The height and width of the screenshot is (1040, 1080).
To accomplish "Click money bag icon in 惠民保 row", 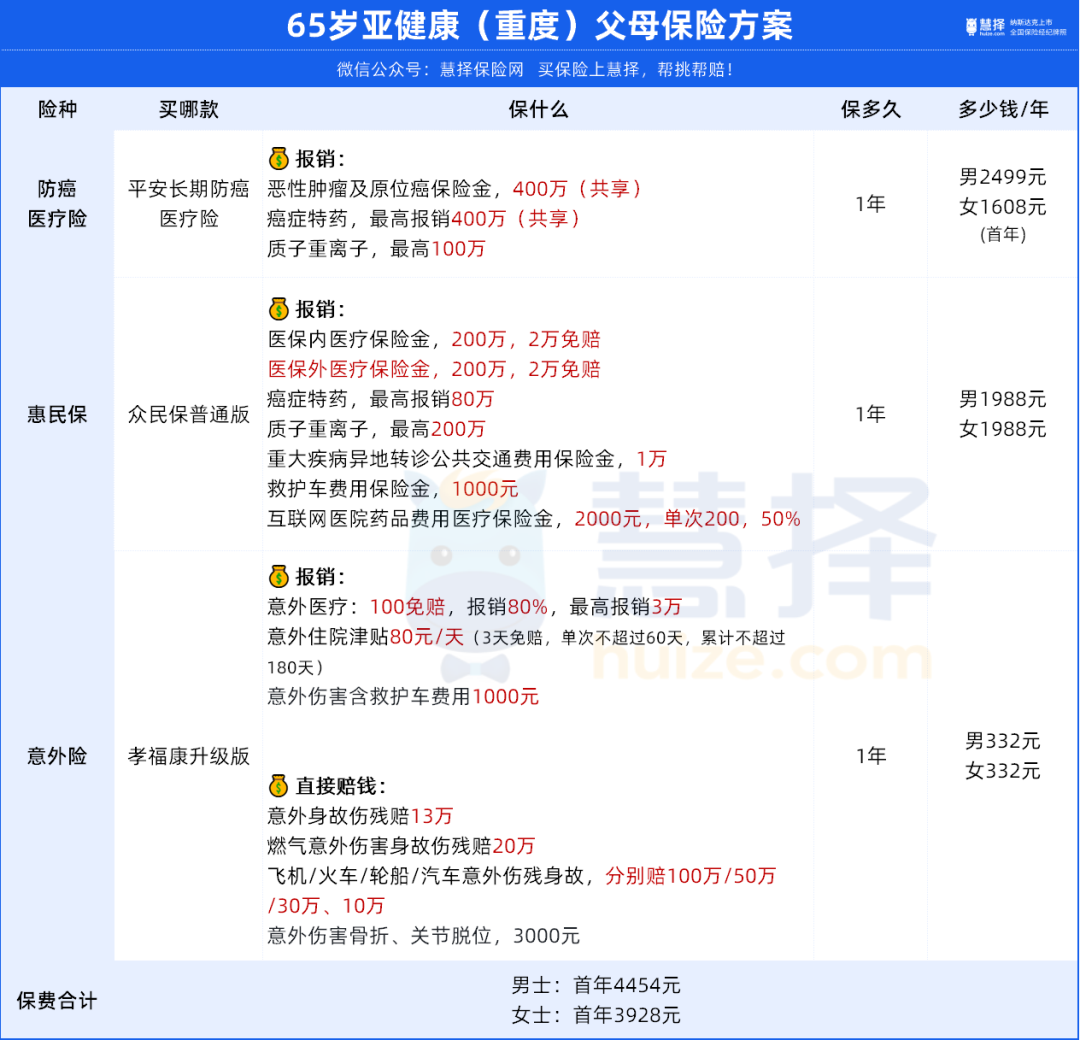I will pos(279,309).
